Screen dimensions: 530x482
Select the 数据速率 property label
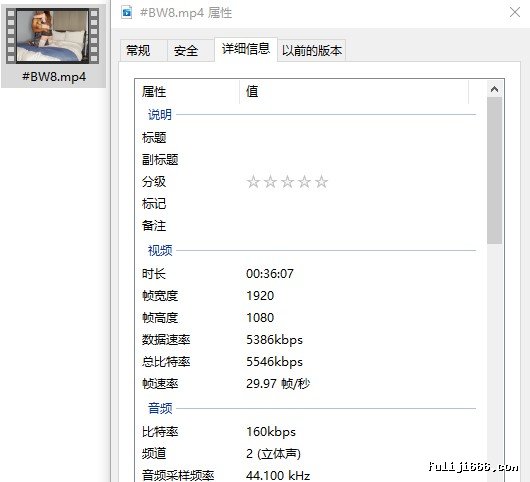(x=166, y=340)
